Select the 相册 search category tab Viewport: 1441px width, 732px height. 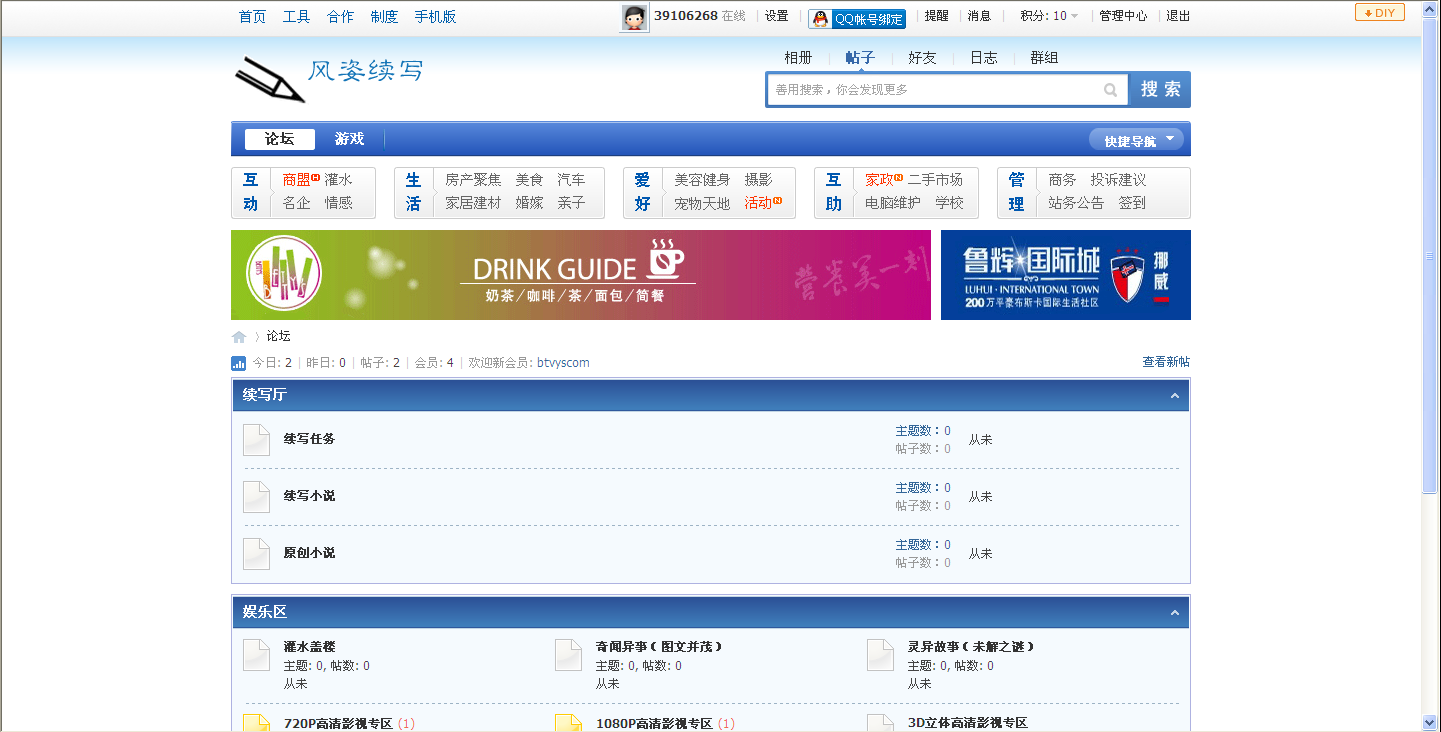point(798,58)
